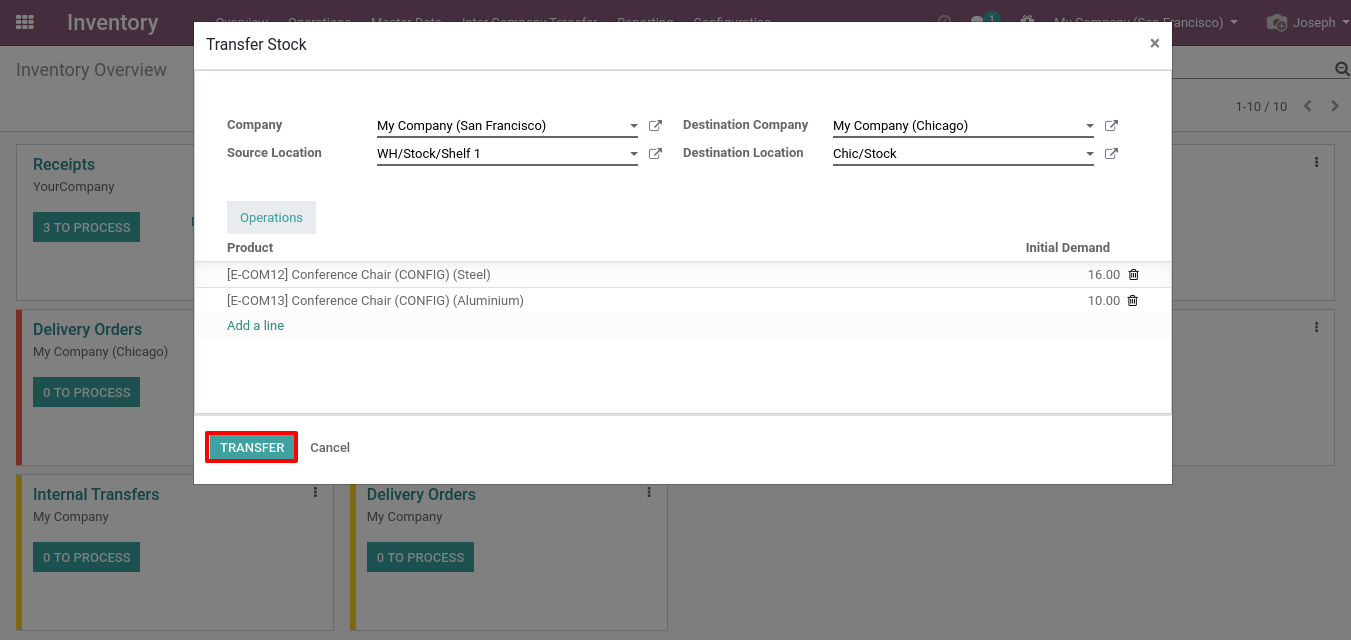1351x640 pixels.
Task: Select the Conference Chair (Aluminium) product row
Action: pyautogui.click(x=375, y=301)
